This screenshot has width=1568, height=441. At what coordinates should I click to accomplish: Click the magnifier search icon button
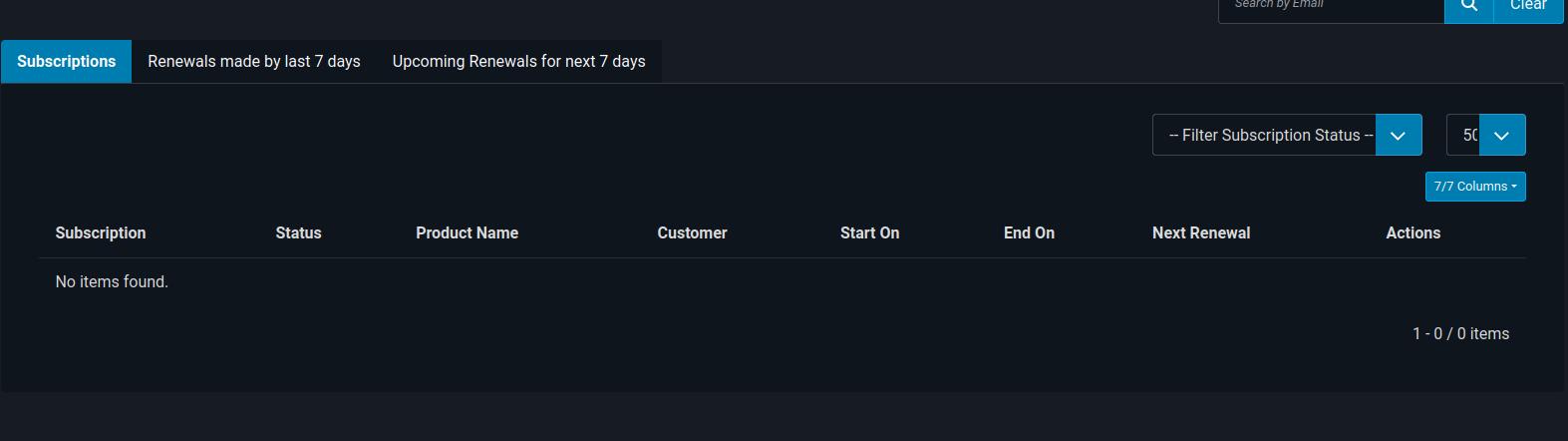1469,7
